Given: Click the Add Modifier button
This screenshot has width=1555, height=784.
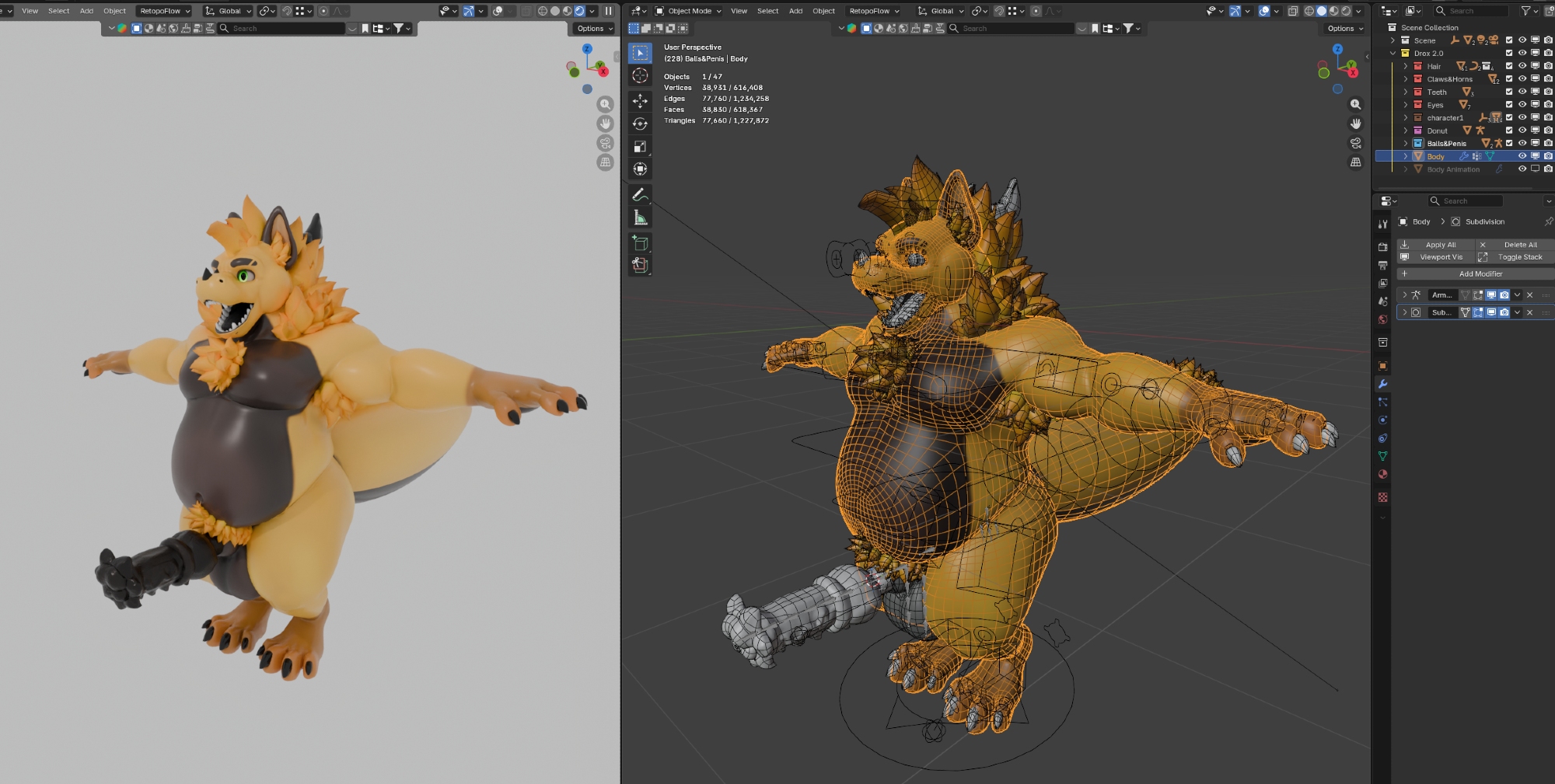Looking at the screenshot, I should 1480,274.
